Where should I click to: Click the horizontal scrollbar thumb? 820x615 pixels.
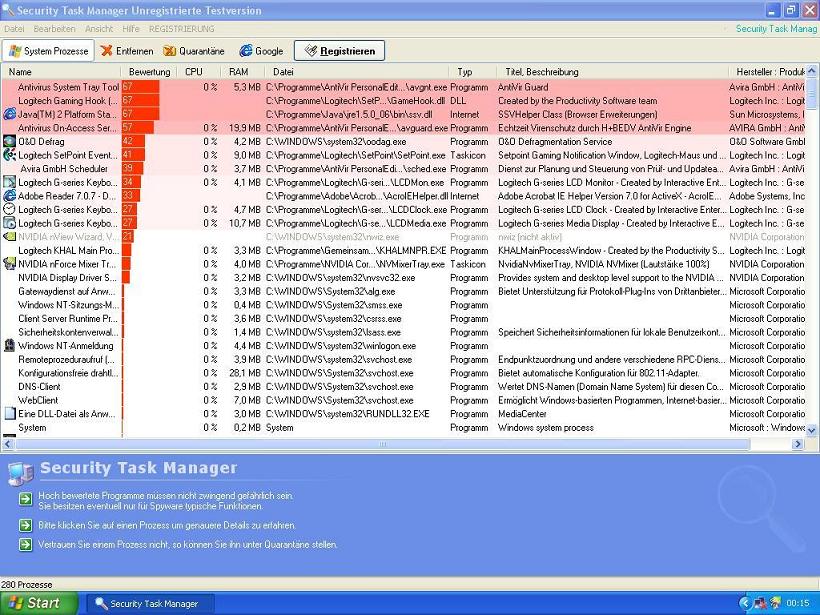tap(382, 444)
